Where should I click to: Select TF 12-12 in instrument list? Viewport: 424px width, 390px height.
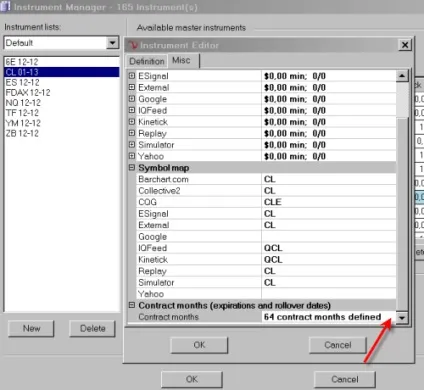[62, 113]
